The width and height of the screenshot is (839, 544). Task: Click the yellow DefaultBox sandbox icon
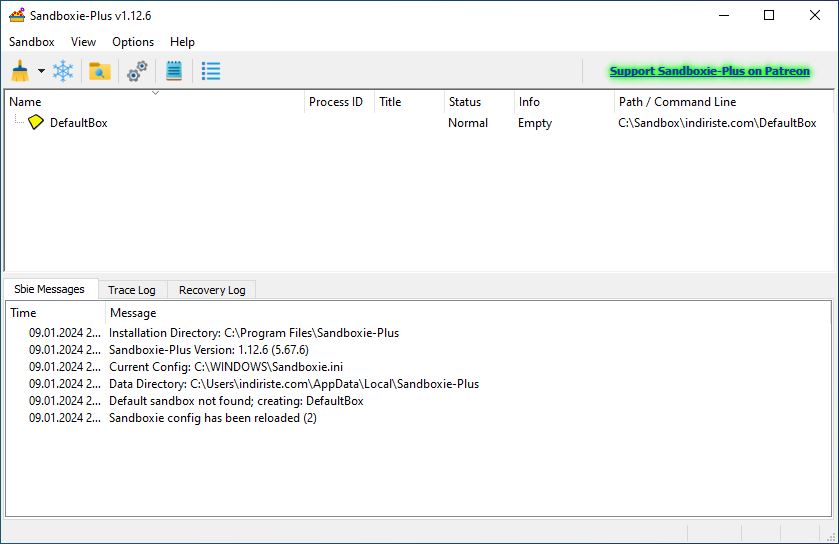click(35, 122)
